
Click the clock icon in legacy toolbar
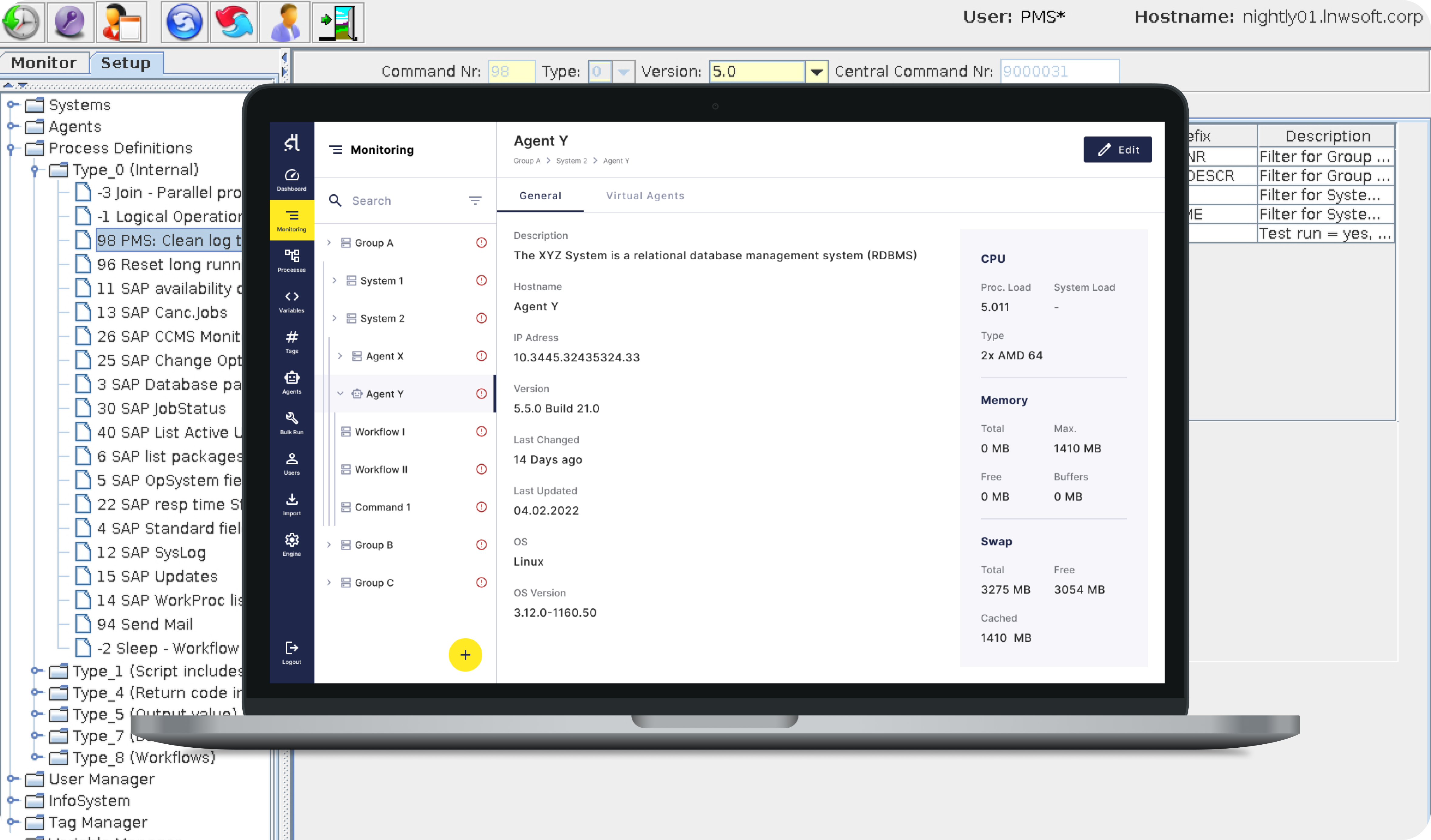click(22, 22)
